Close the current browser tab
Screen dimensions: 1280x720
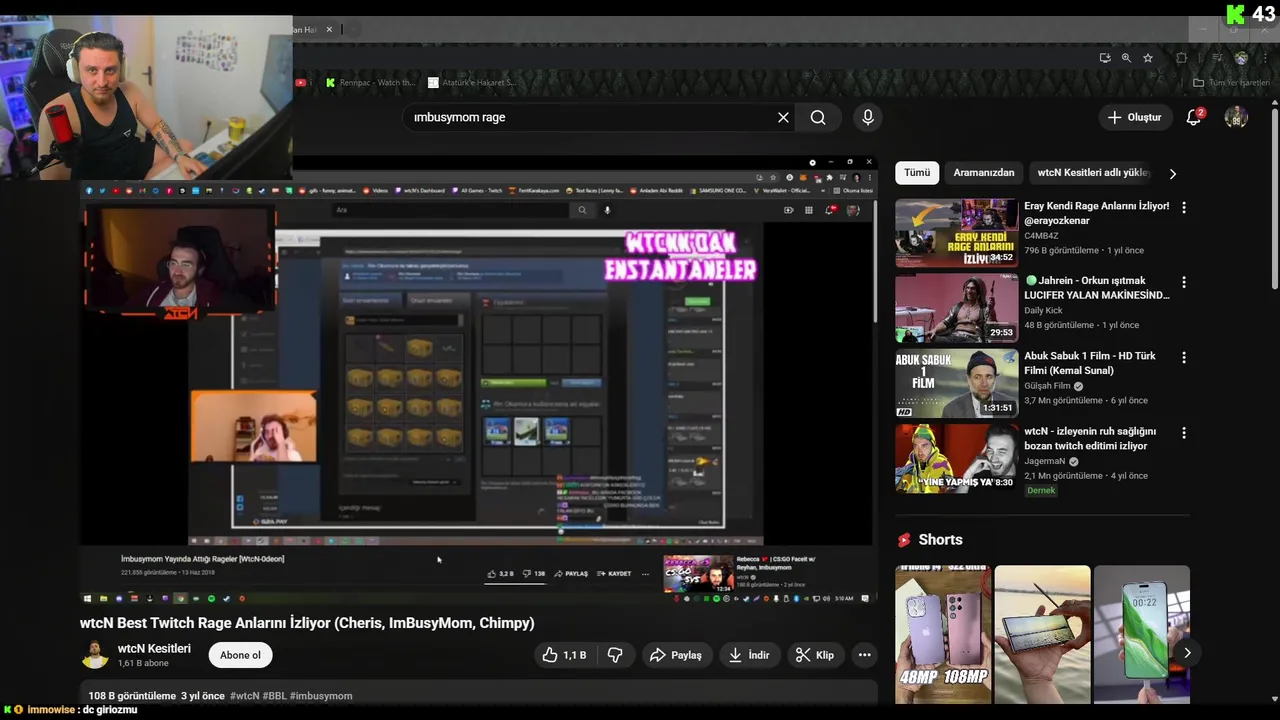pyautogui.click(x=329, y=30)
